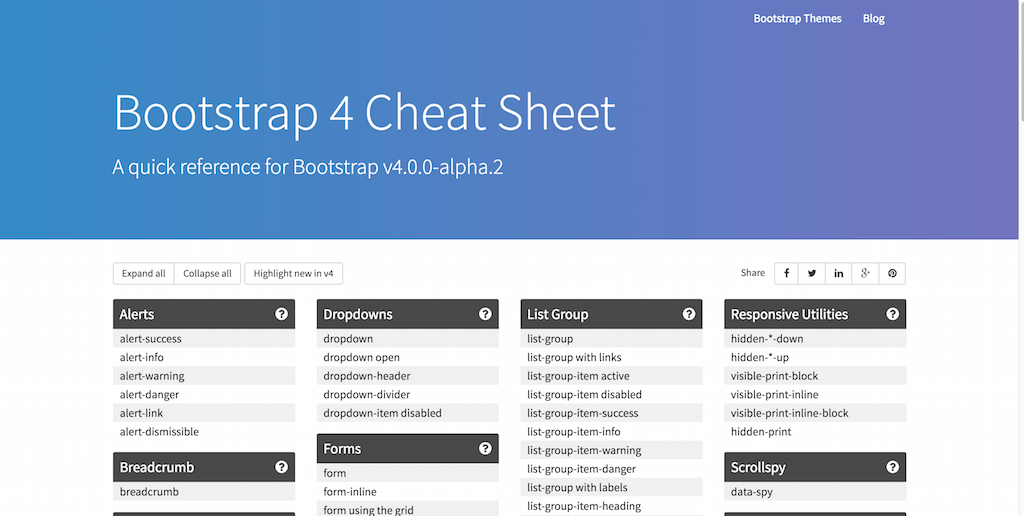Select list-group-item active
The width and height of the screenshot is (1024, 516).
coord(611,376)
